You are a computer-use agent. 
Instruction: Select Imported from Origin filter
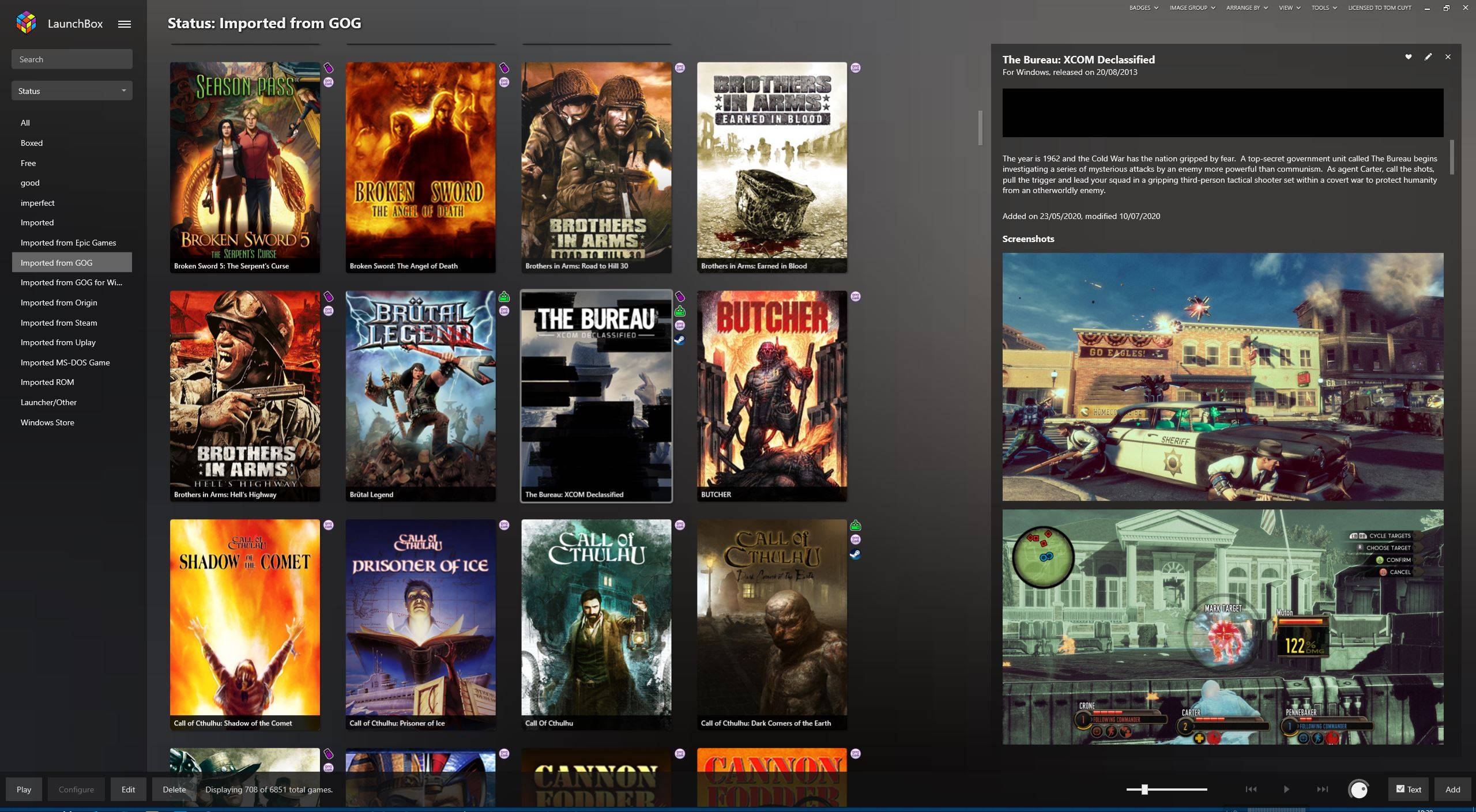(x=71, y=303)
